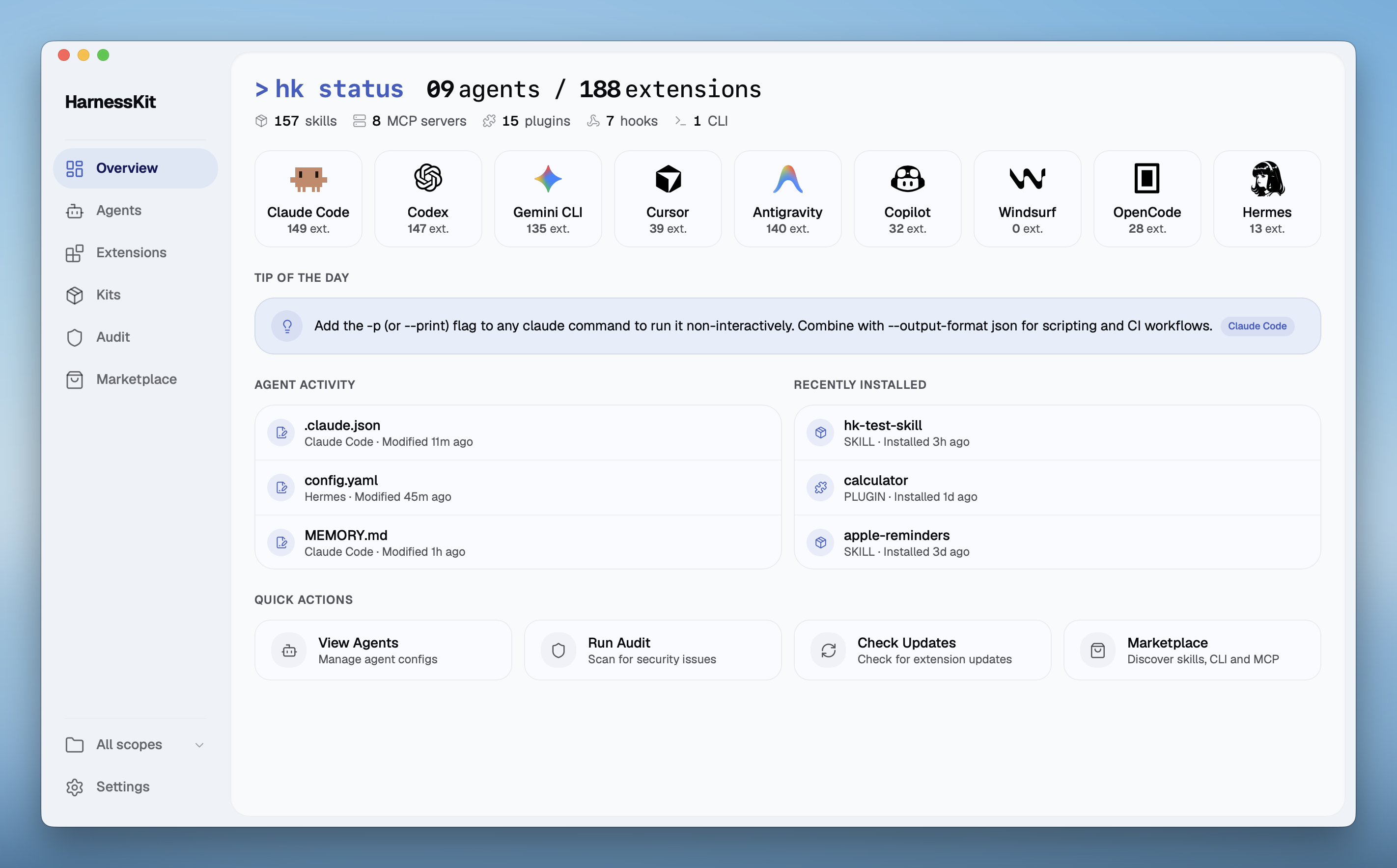This screenshot has width=1397, height=868.
Task: Click the file edit icon beside MEMORY.md
Action: [281, 542]
